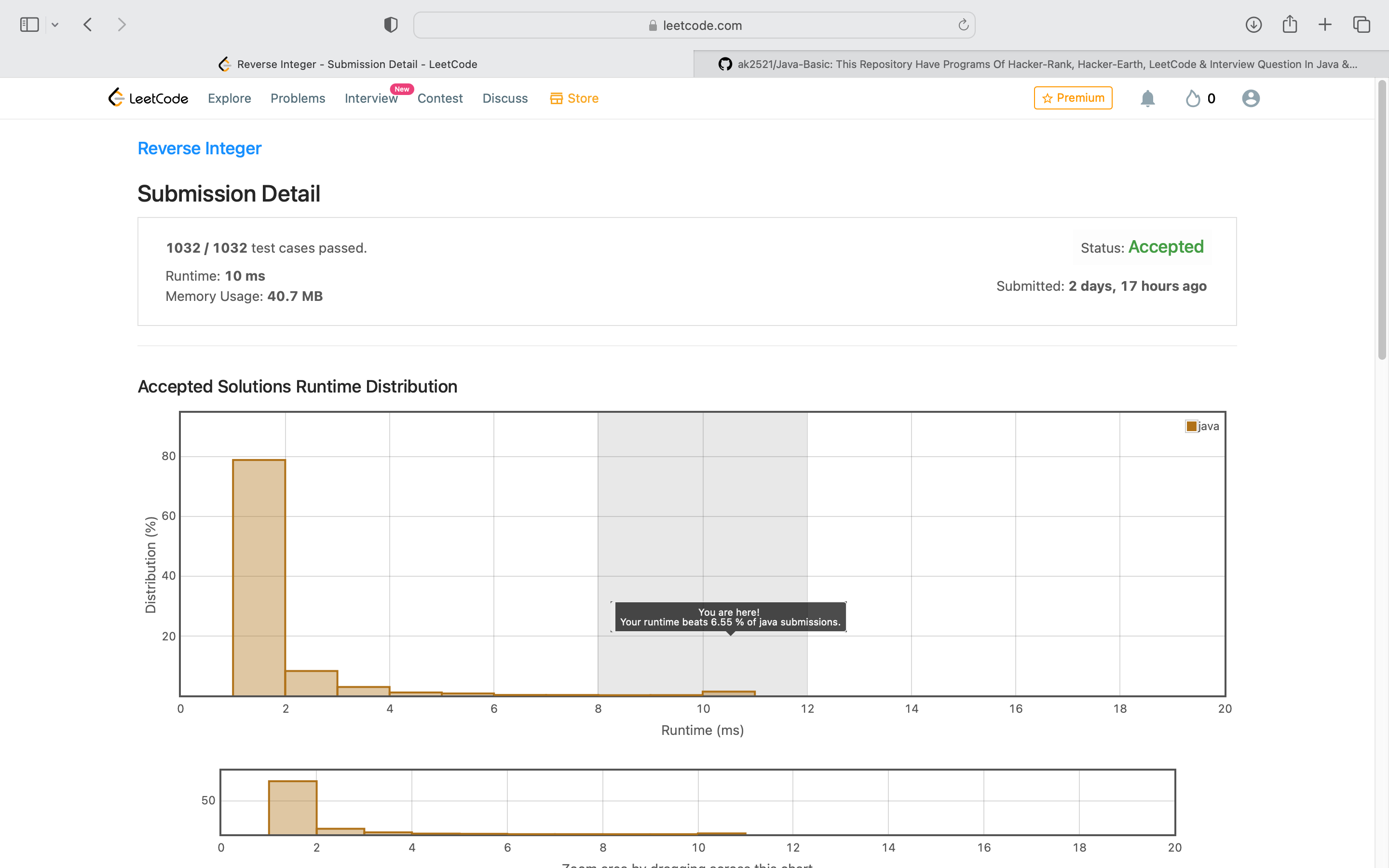Open the Reverse Integer problem link
Image resolution: width=1389 pixels, height=868 pixels.
(199, 148)
